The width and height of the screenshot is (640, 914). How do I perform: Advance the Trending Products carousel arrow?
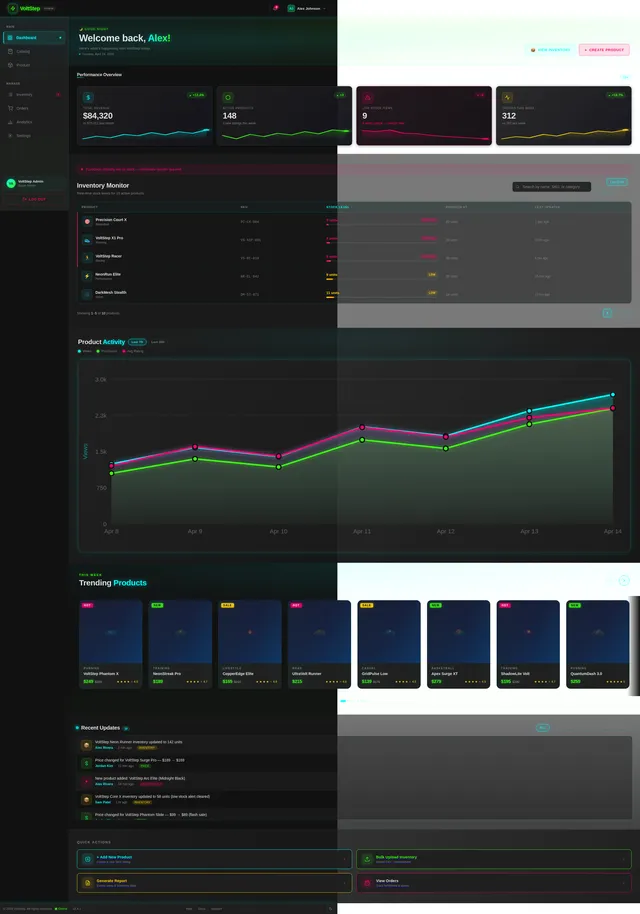pyautogui.click(x=624, y=580)
